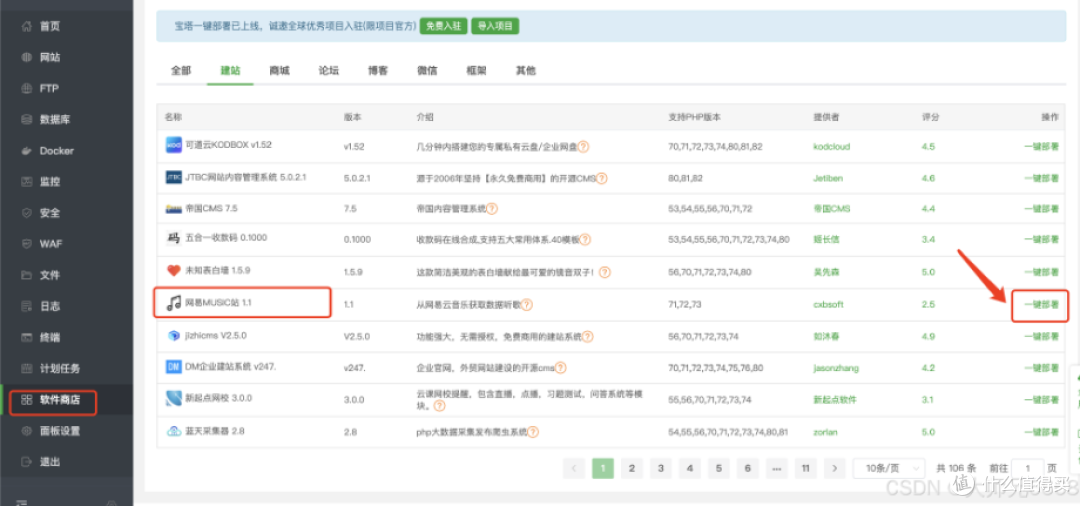Screen dimensions: 1080x506
Task: Click help icon beside 蓝天采集器 description
Action: coord(533,432)
